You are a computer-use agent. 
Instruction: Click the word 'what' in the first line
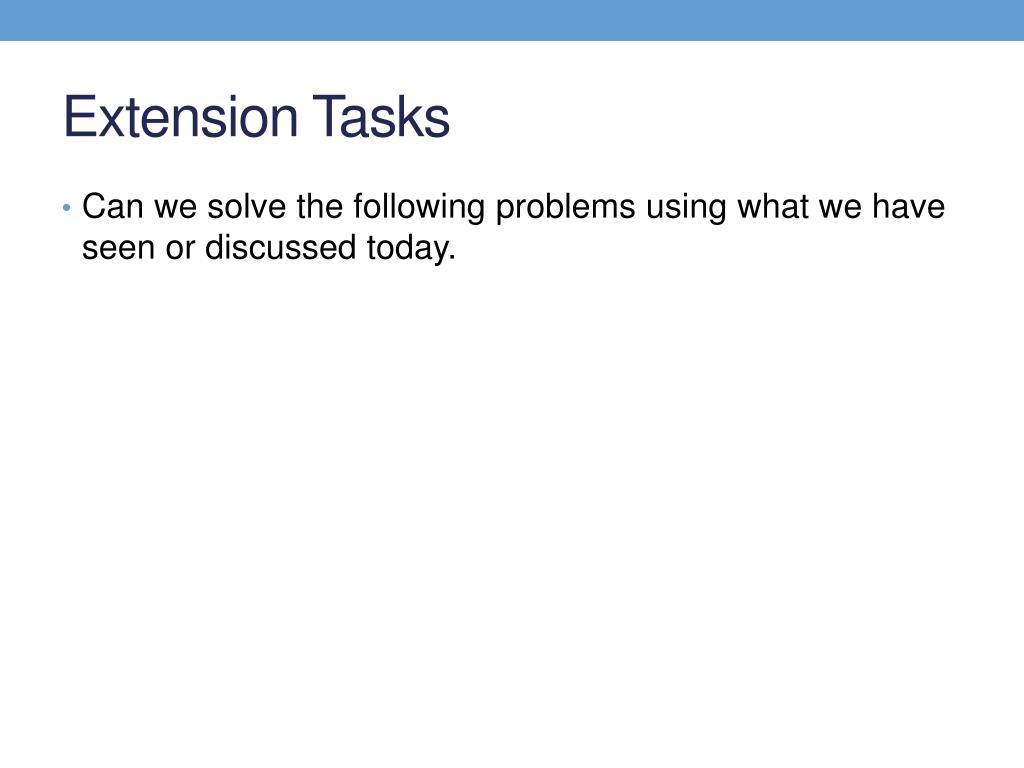773,206
